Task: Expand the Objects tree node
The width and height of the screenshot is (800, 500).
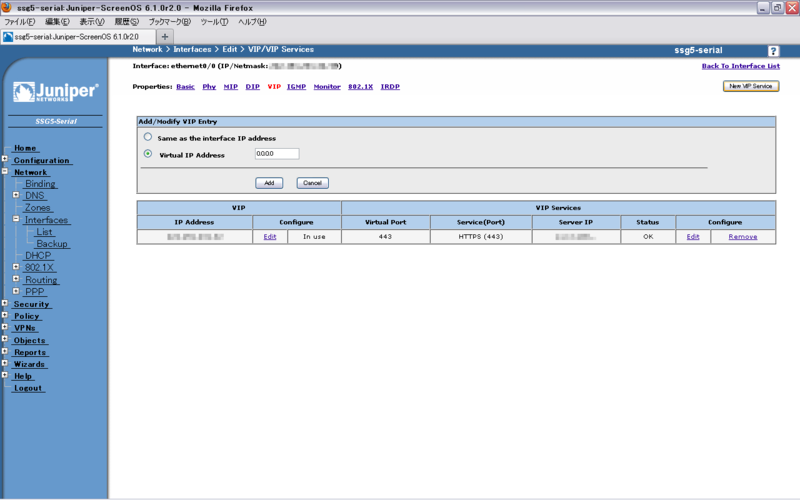Action: click(x=5, y=339)
